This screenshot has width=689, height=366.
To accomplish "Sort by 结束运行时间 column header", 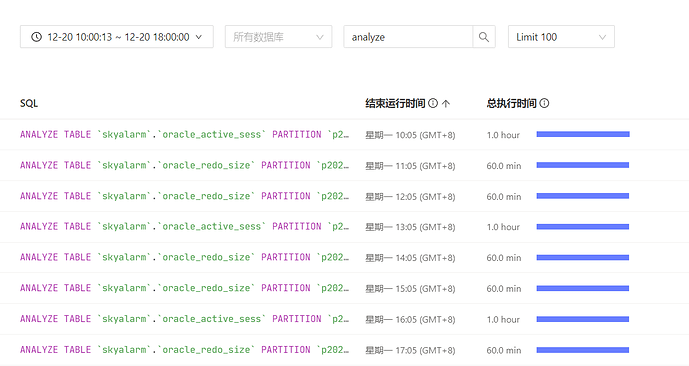I will pyautogui.click(x=395, y=103).
